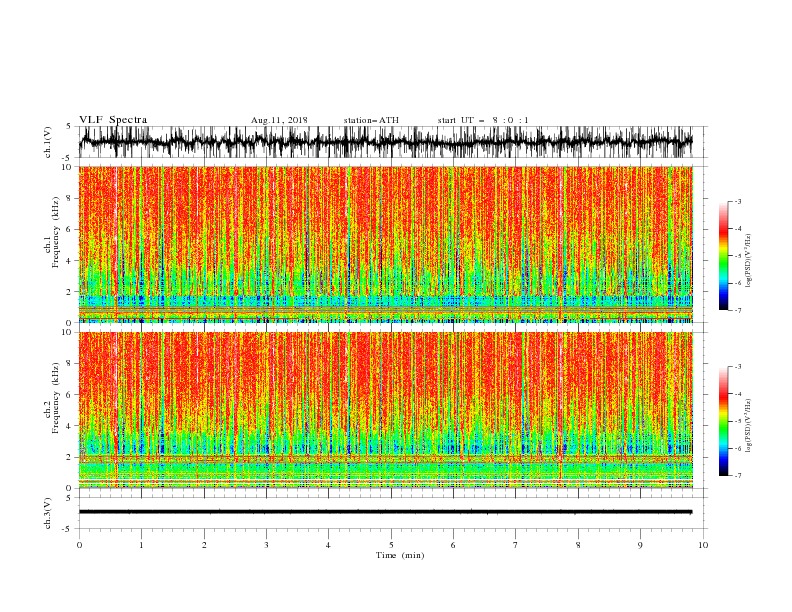
Task: Click the "VLF Spectra" plot title
Action: (113, 120)
